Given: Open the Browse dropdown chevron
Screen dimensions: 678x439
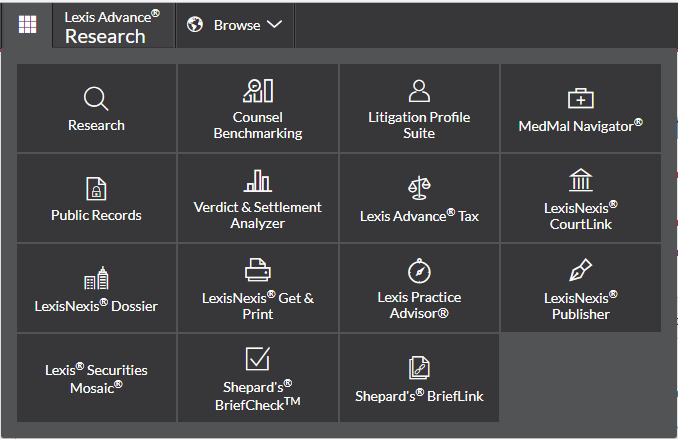Looking at the screenshot, I should (275, 25).
